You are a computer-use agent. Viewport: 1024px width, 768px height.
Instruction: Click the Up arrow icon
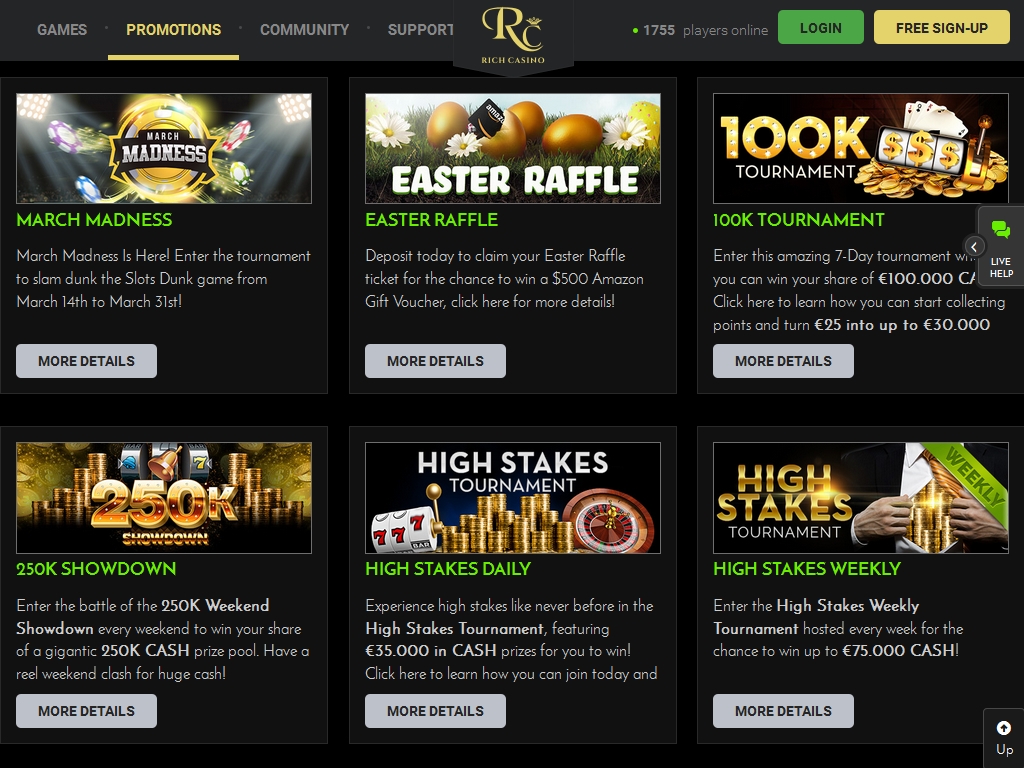coord(1004,728)
